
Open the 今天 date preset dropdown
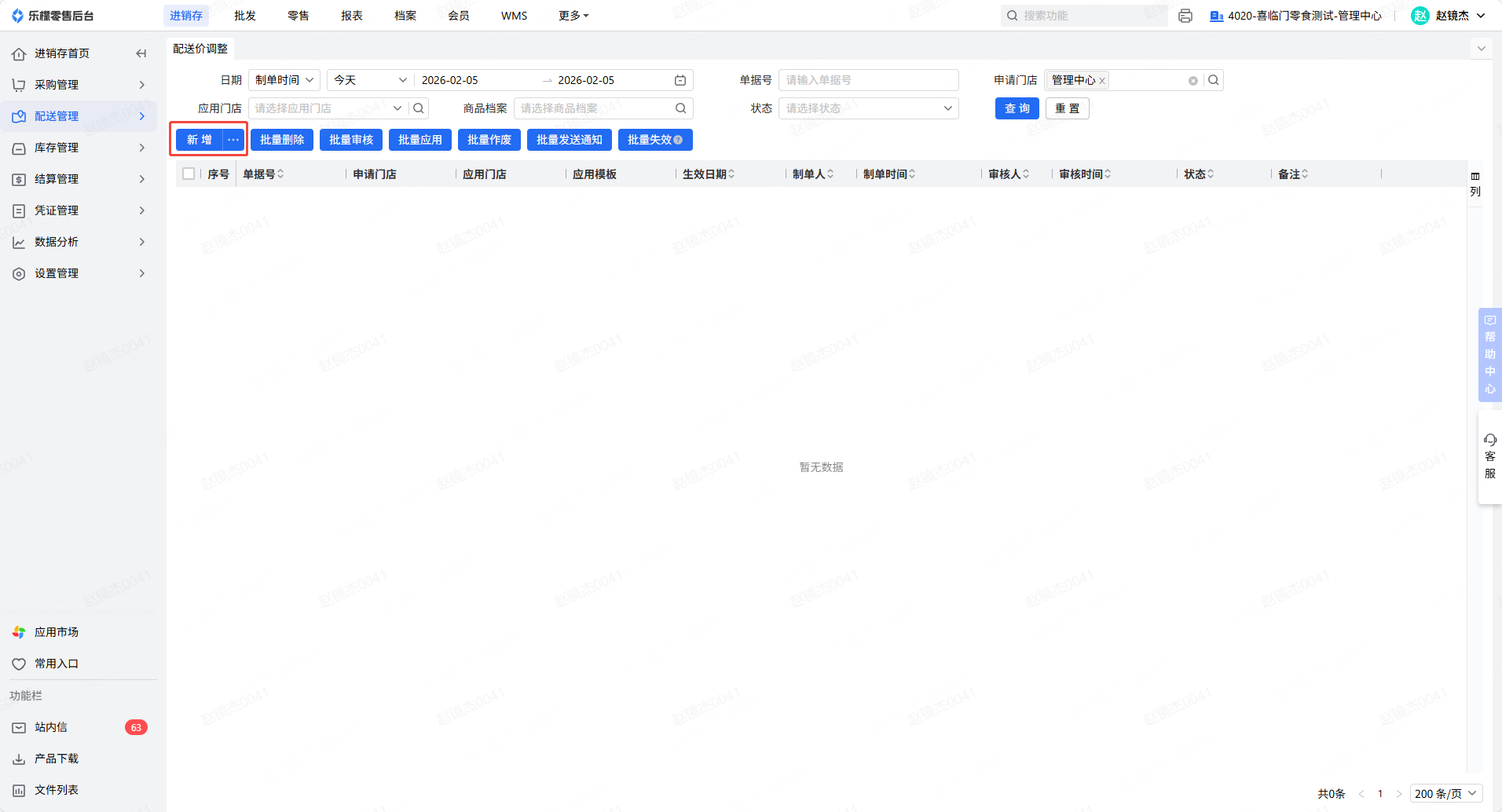pos(370,80)
